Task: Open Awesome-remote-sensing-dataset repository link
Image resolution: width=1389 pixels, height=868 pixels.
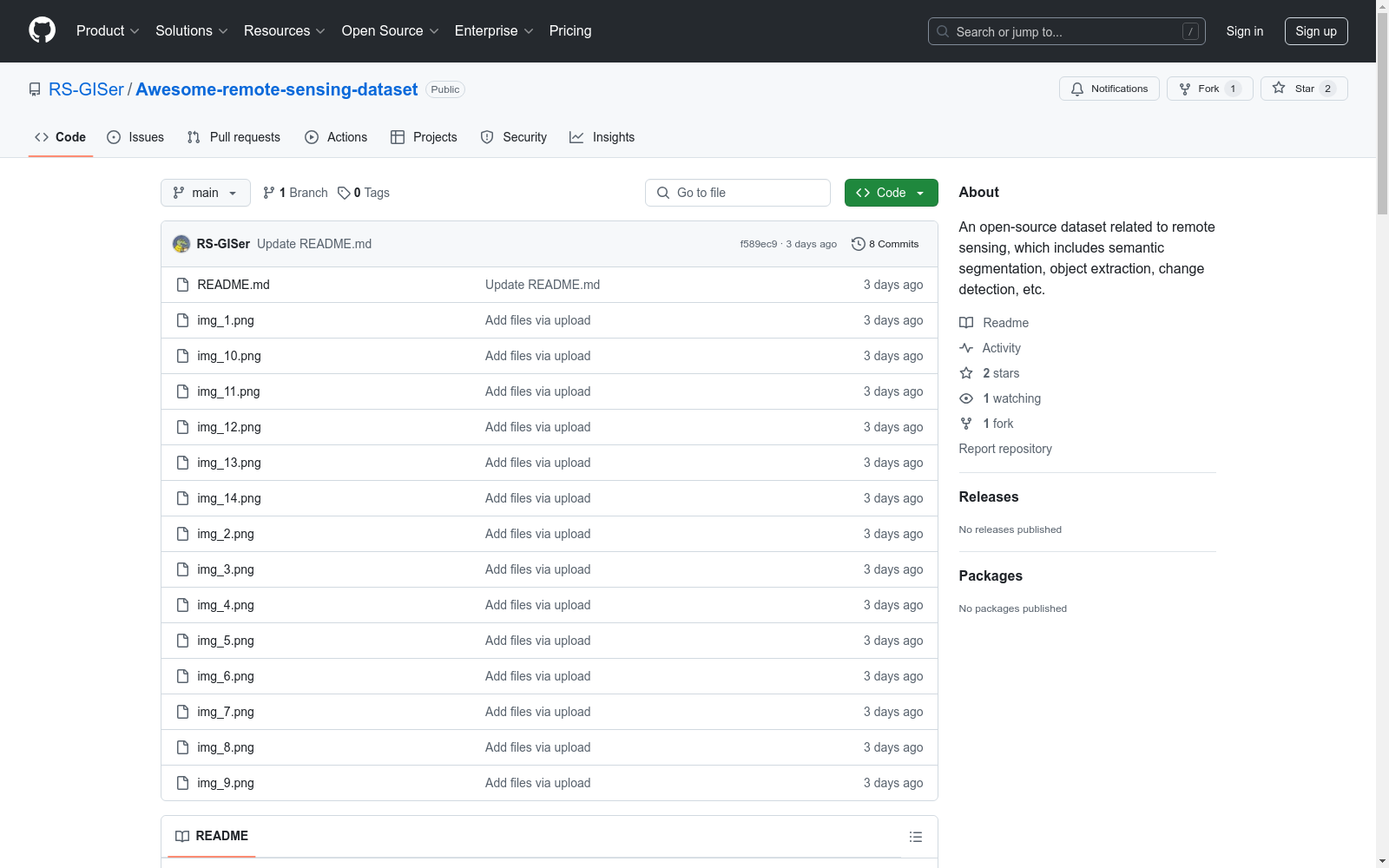Action: point(277,89)
